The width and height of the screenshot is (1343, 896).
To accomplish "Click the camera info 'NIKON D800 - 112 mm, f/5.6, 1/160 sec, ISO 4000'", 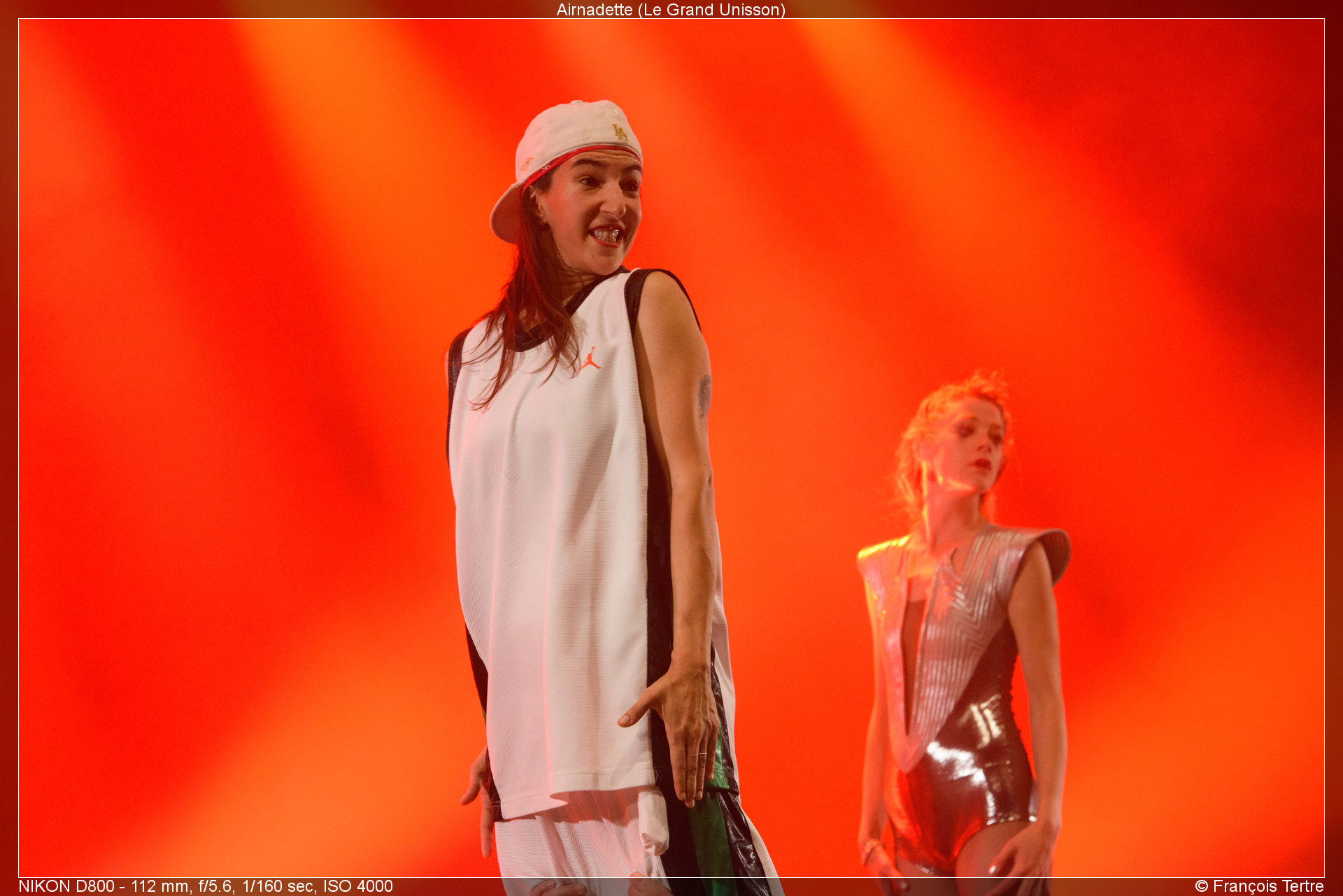I will [x=206, y=886].
